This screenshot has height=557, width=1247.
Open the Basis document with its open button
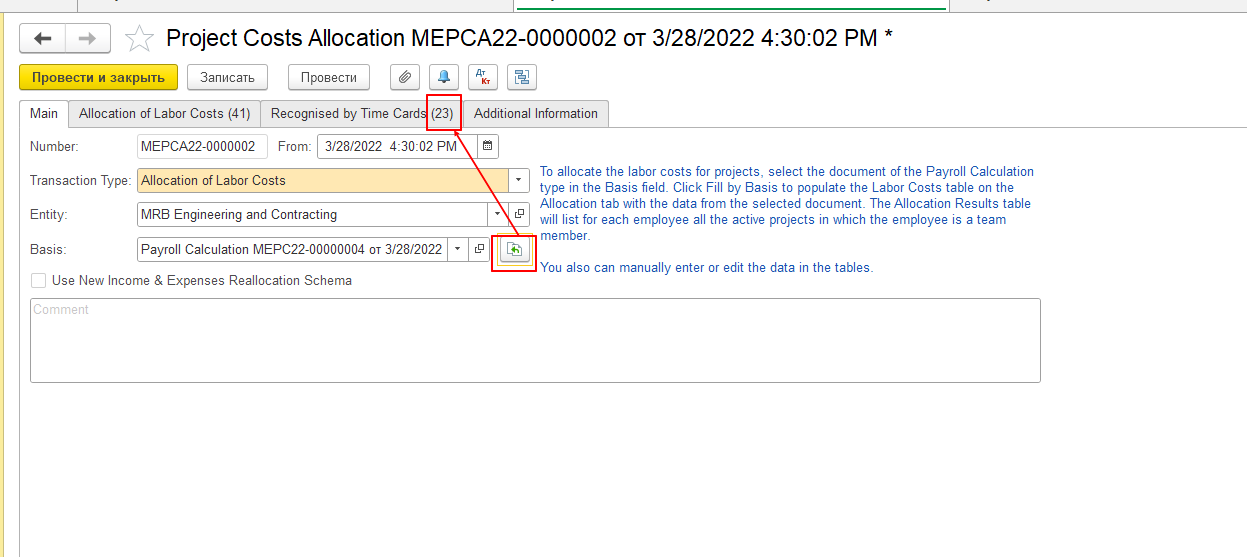pos(479,249)
